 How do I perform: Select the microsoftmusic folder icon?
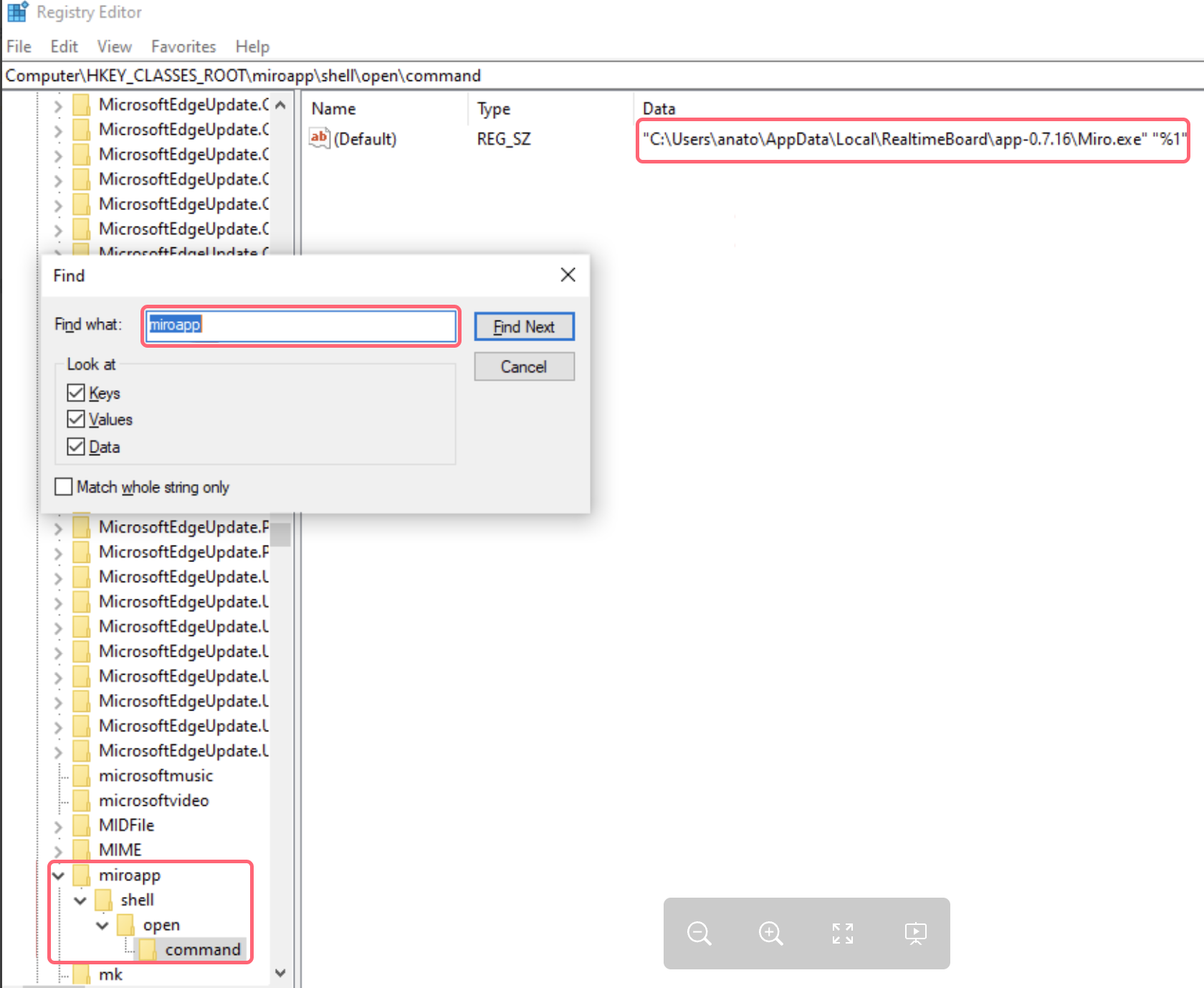coord(82,776)
